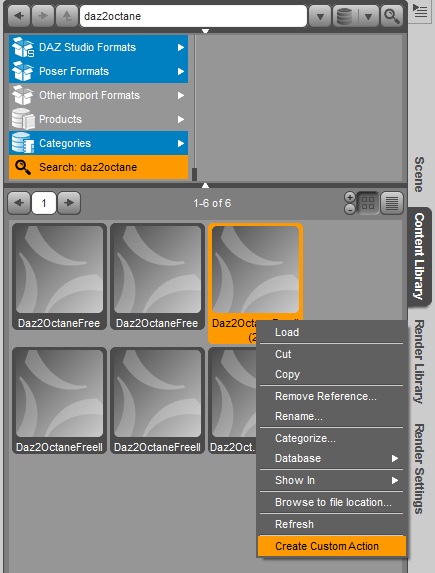Click the Products database icon
Image resolution: width=435 pixels, height=573 pixels.
click(23, 119)
